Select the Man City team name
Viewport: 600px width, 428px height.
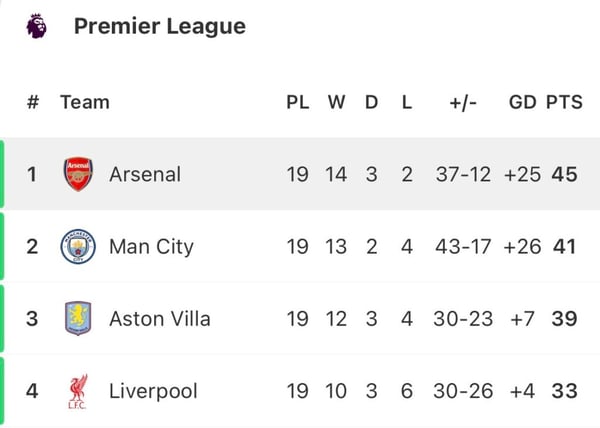click(x=151, y=246)
